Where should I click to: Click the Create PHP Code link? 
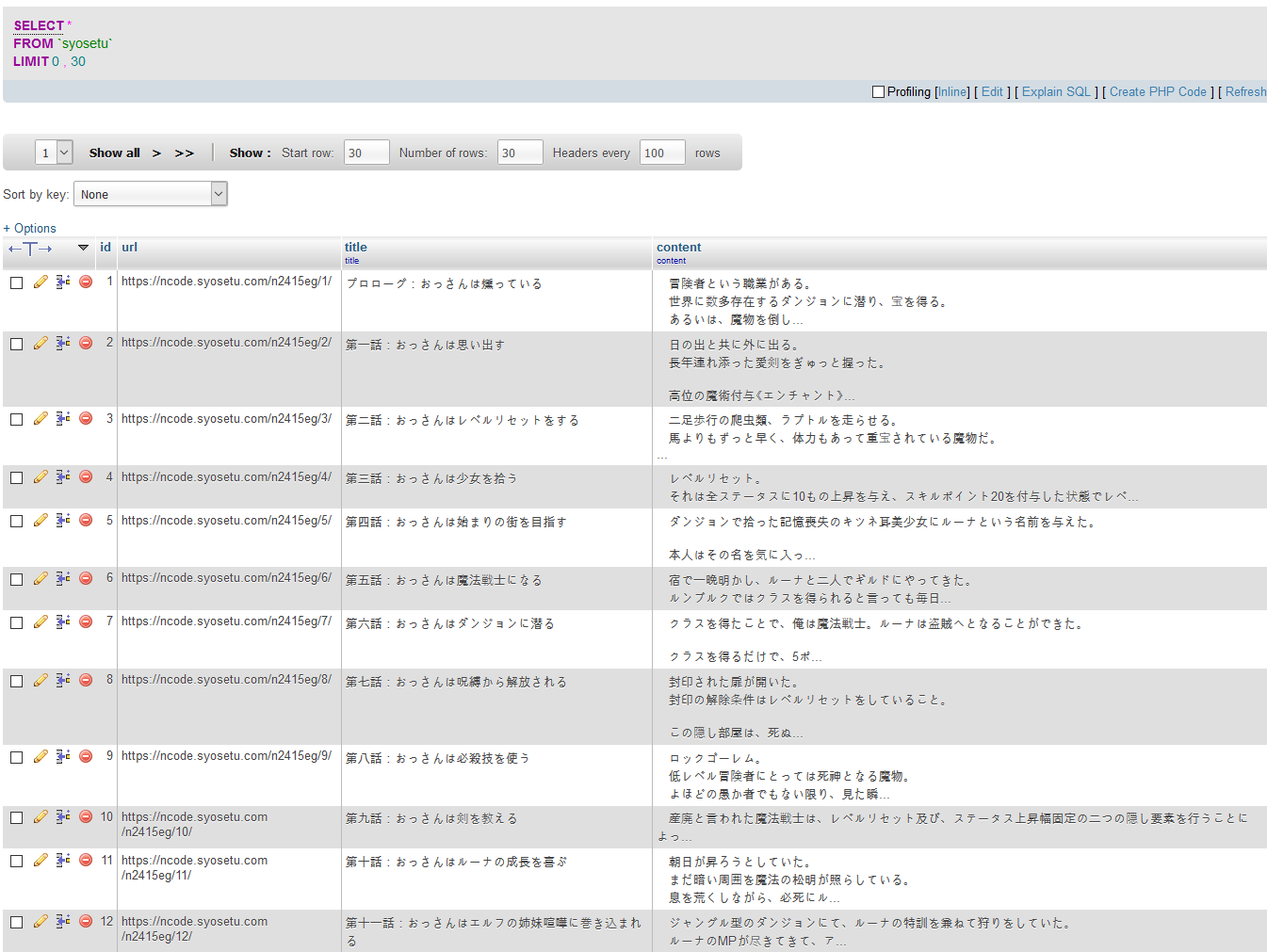pyautogui.click(x=1158, y=92)
